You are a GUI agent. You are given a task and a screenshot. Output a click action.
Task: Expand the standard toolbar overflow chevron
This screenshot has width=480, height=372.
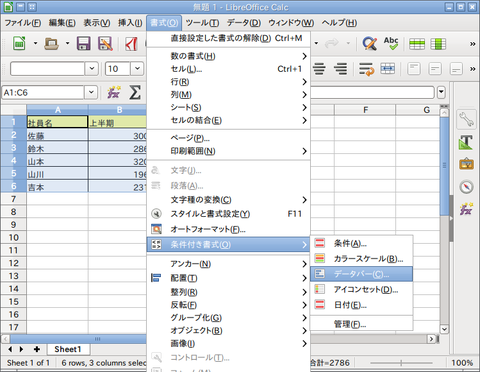click(x=472, y=44)
